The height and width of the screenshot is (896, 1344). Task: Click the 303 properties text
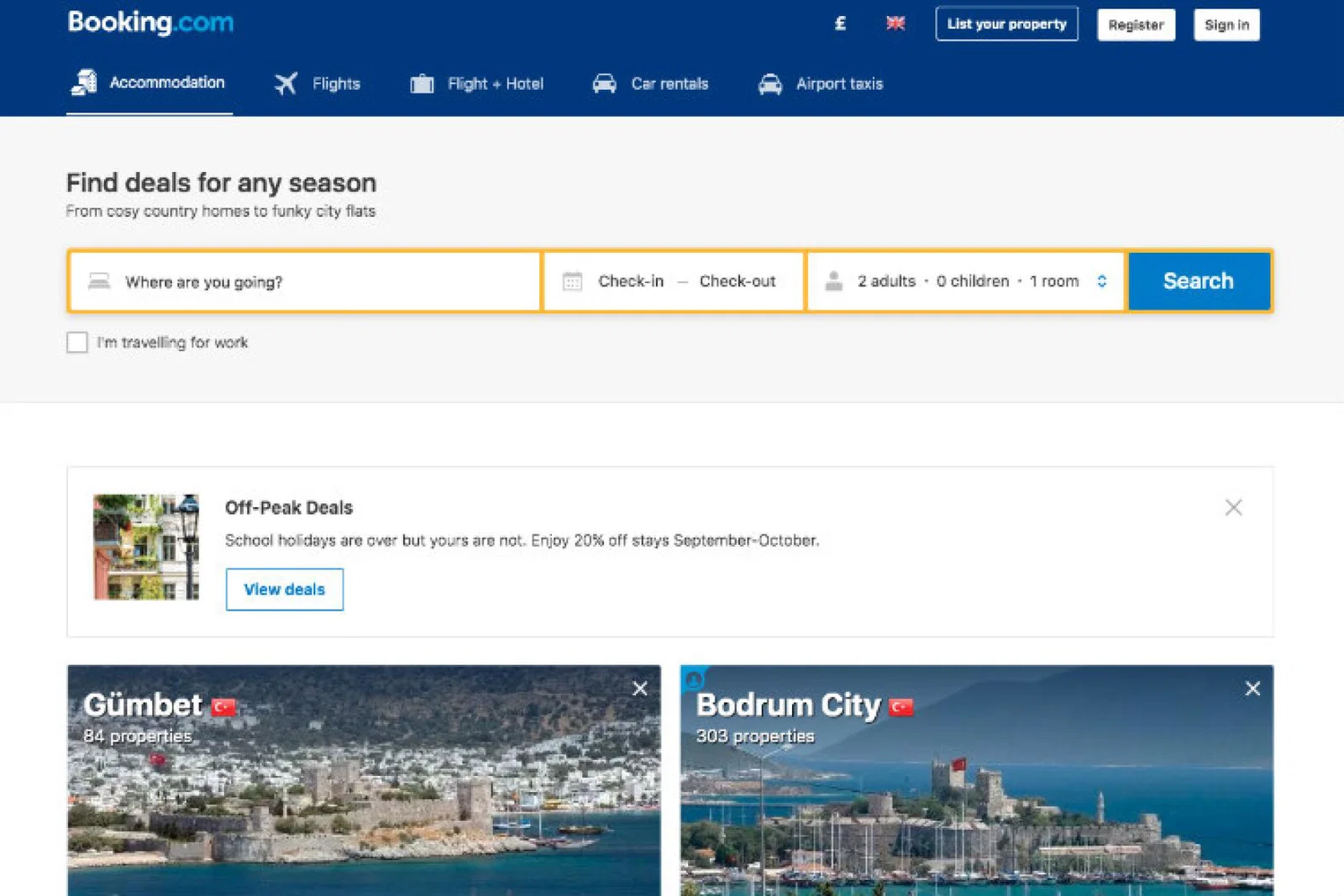755,736
